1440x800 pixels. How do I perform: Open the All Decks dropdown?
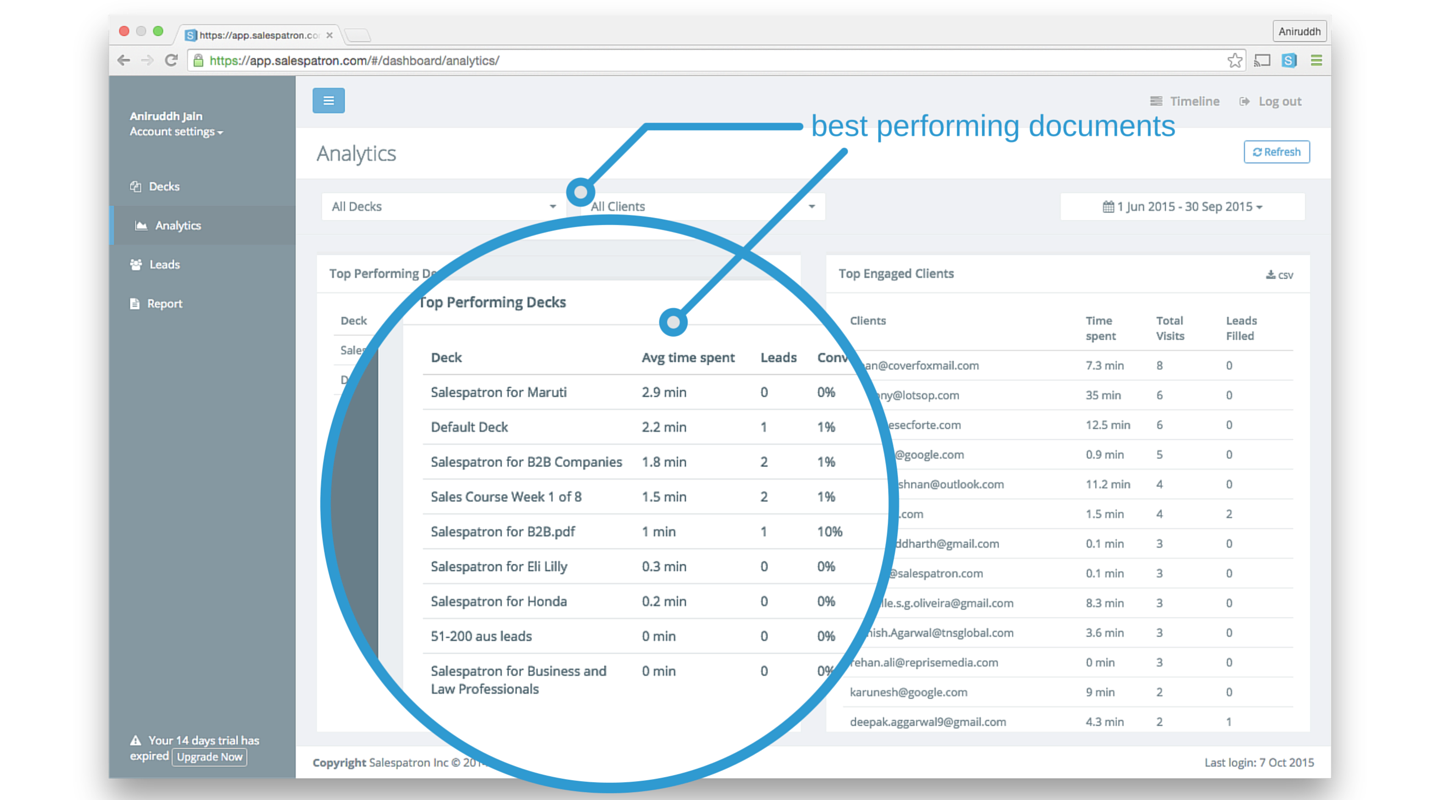(x=443, y=206)
